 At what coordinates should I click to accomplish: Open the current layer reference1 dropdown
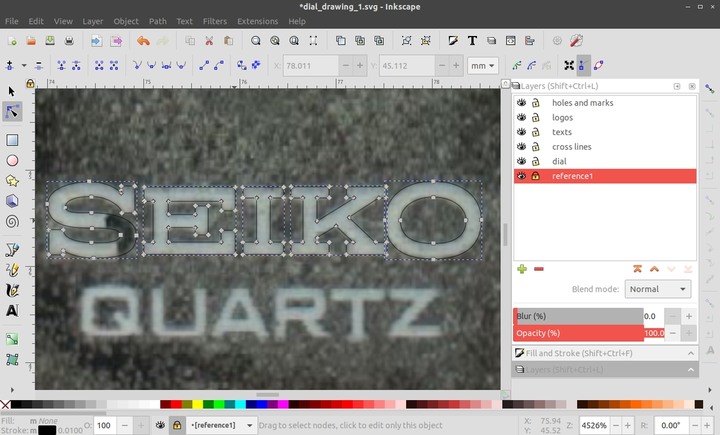[222, 425]
